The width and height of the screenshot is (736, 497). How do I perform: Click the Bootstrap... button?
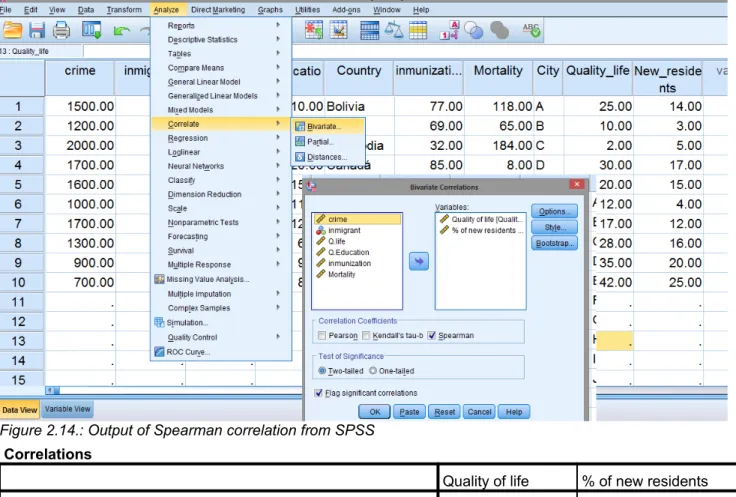tap(554, 243)
